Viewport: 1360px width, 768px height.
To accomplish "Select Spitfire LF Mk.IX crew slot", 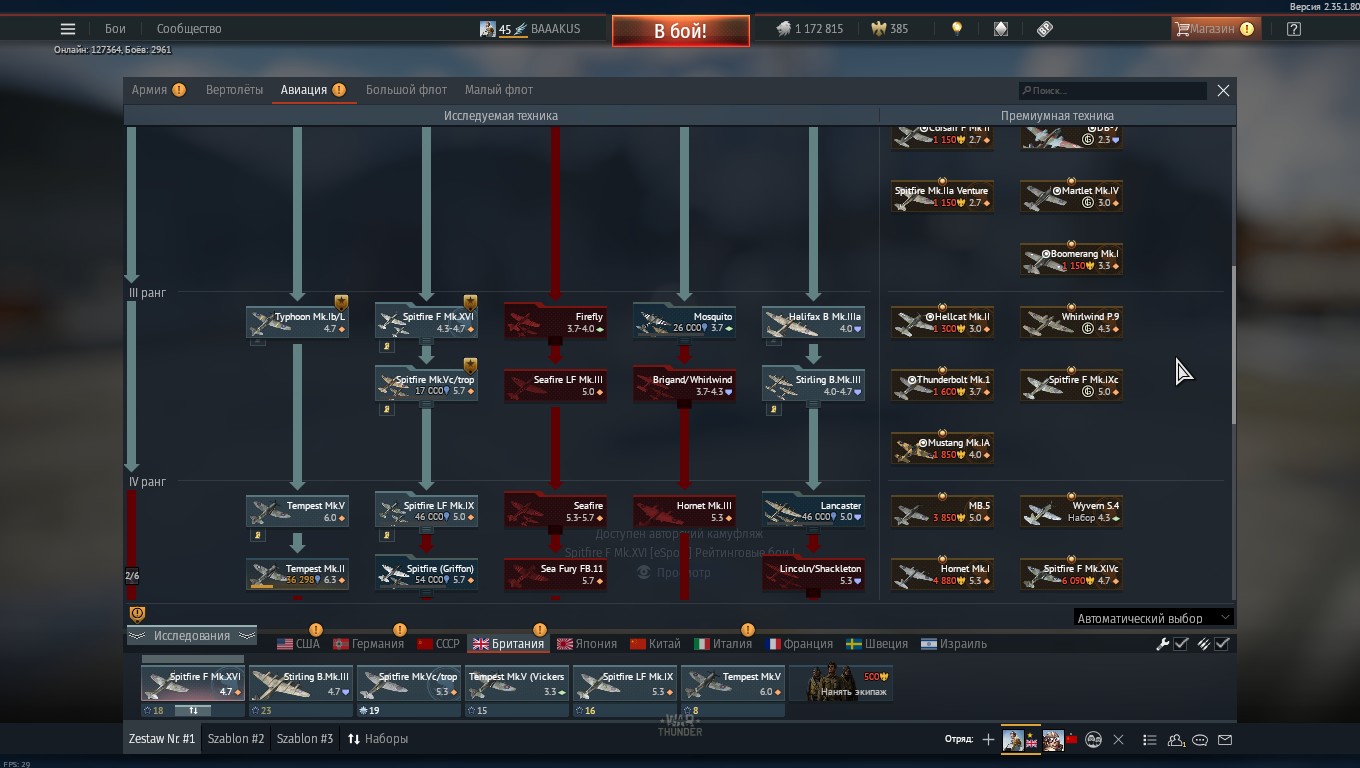I will point(625,685).
